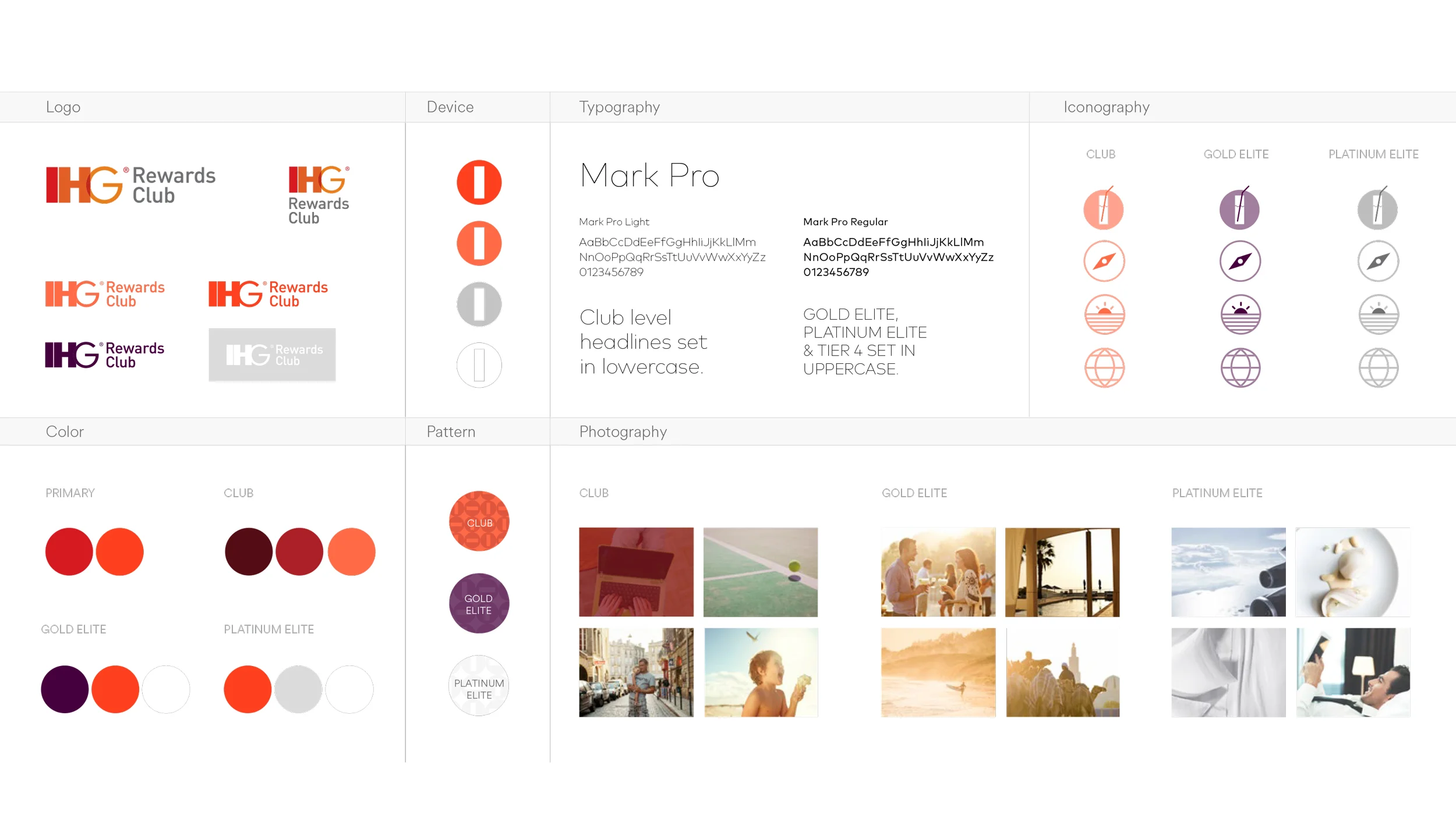Image resolution: width=1456 pixels, height=818 pixels.
Task: Click the Primary orange-red color swatch
Action: click(120, 552)
